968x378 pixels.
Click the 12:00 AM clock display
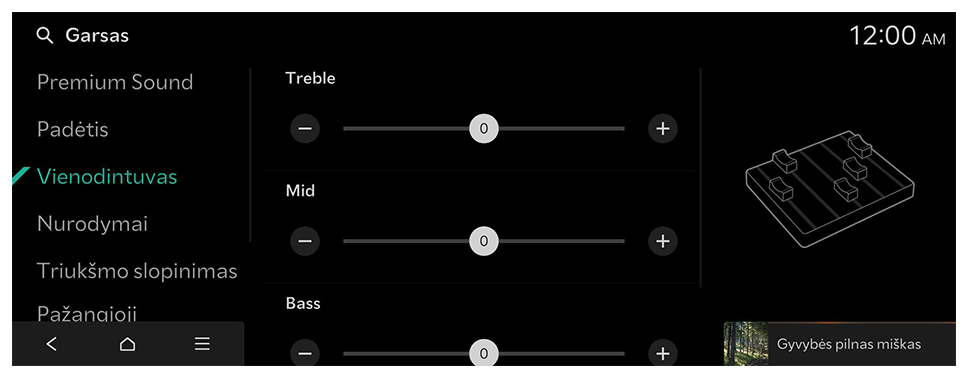coord(898,36)
